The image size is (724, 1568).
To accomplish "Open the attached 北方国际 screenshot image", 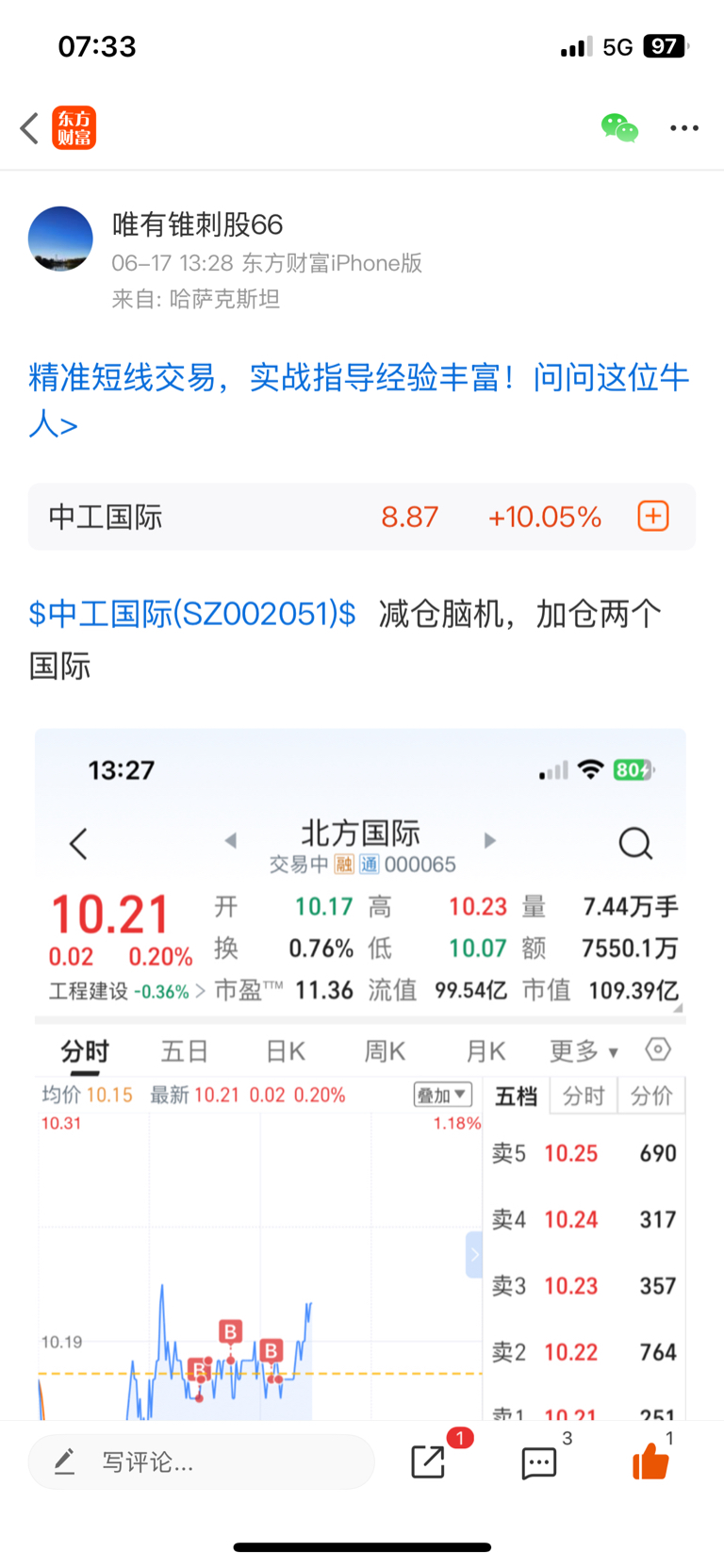I will click(x=360, y=1074).
